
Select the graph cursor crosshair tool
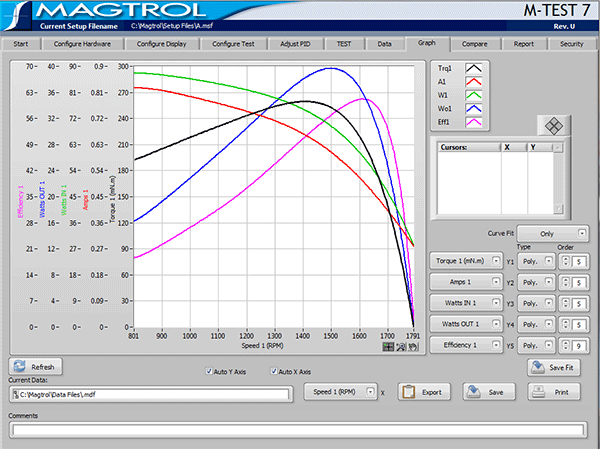[388, 346]
